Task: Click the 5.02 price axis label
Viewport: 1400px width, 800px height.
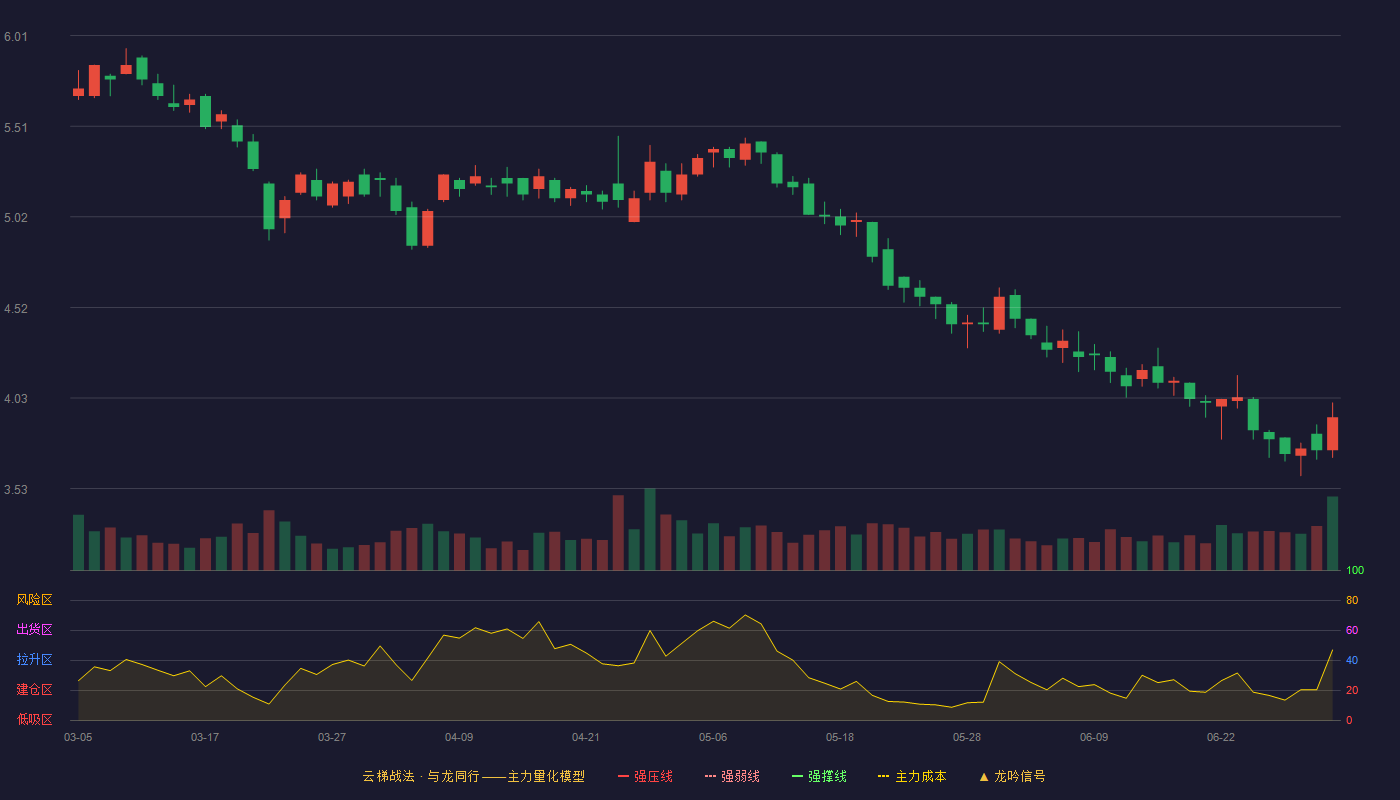Action: pos(16,218)
